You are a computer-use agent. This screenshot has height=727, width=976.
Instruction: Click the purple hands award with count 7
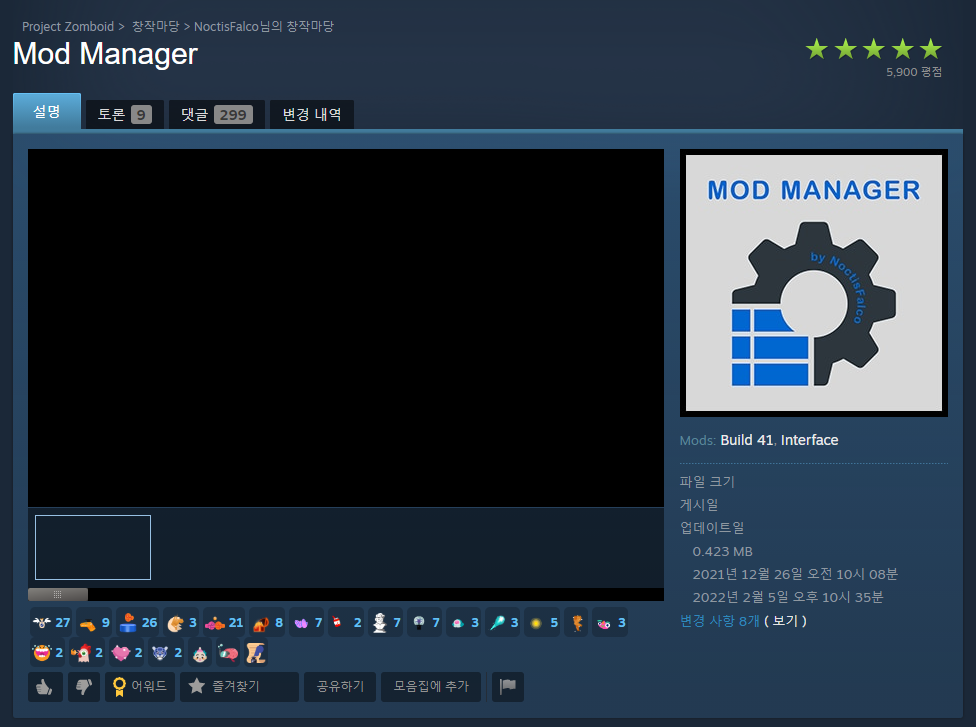pyautogui.click(x=307, y=622)
